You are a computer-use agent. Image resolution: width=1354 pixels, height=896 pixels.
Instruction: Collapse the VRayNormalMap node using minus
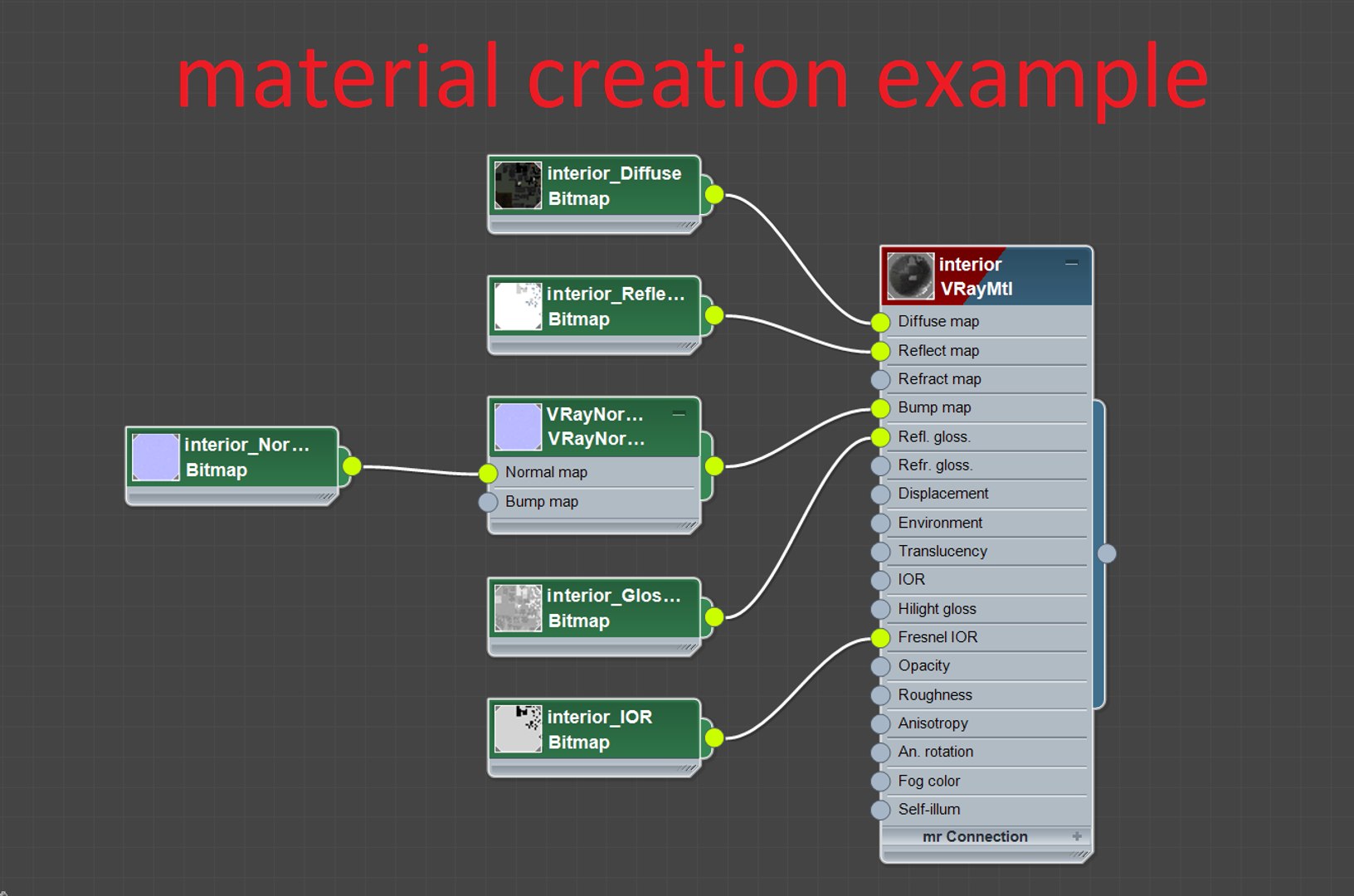[x=679, y=413]
